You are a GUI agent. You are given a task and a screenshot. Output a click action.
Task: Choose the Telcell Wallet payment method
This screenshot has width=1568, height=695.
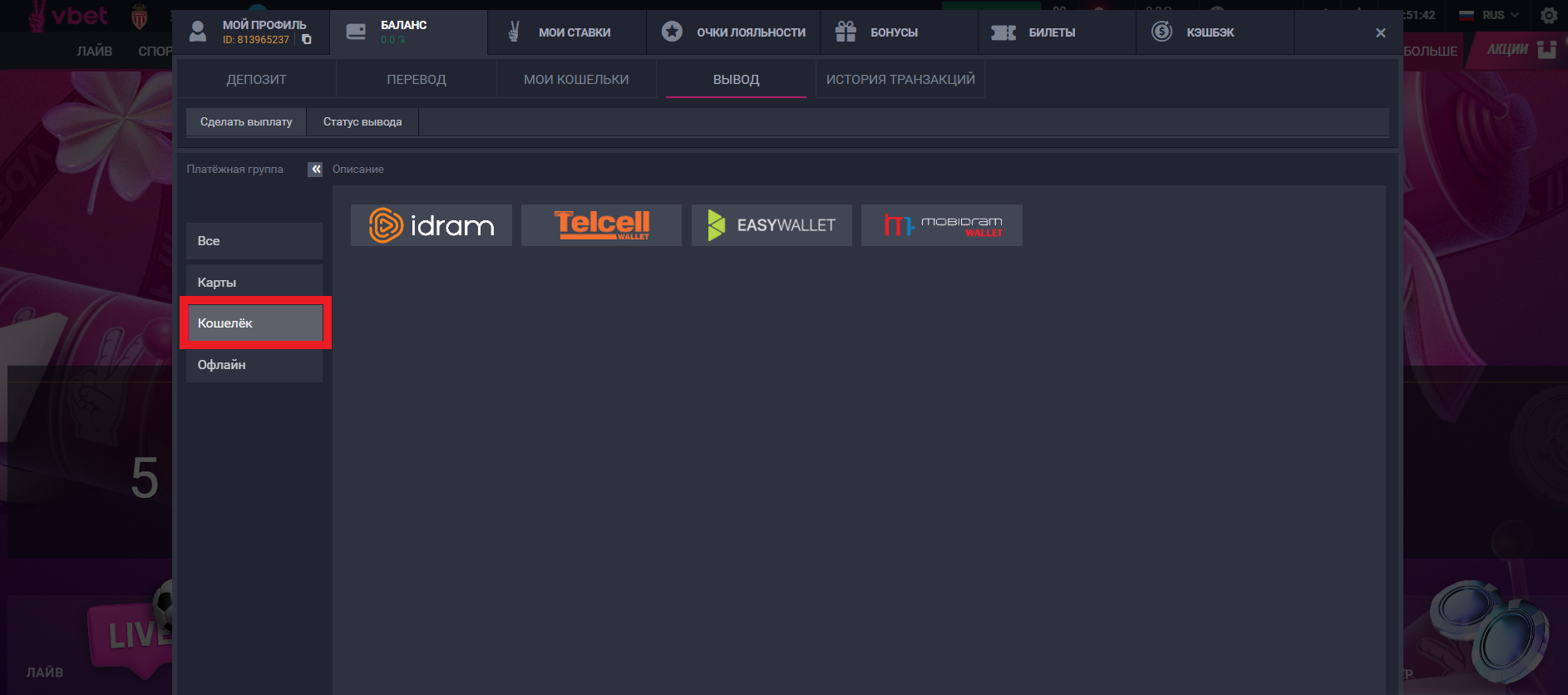pyautogui.click(x=601, y=225)
